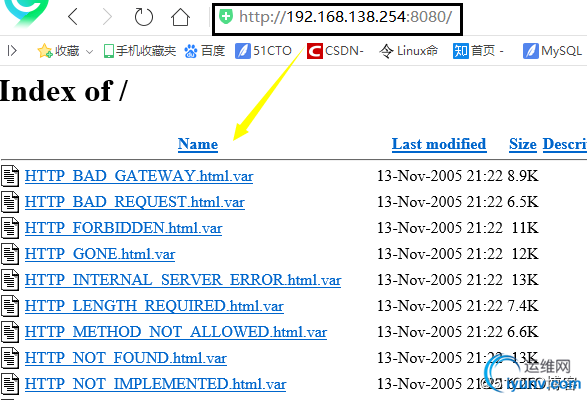Open HTTP_NOT_IMPLEMENTED.html.var file link

click(x=155, y=384)
